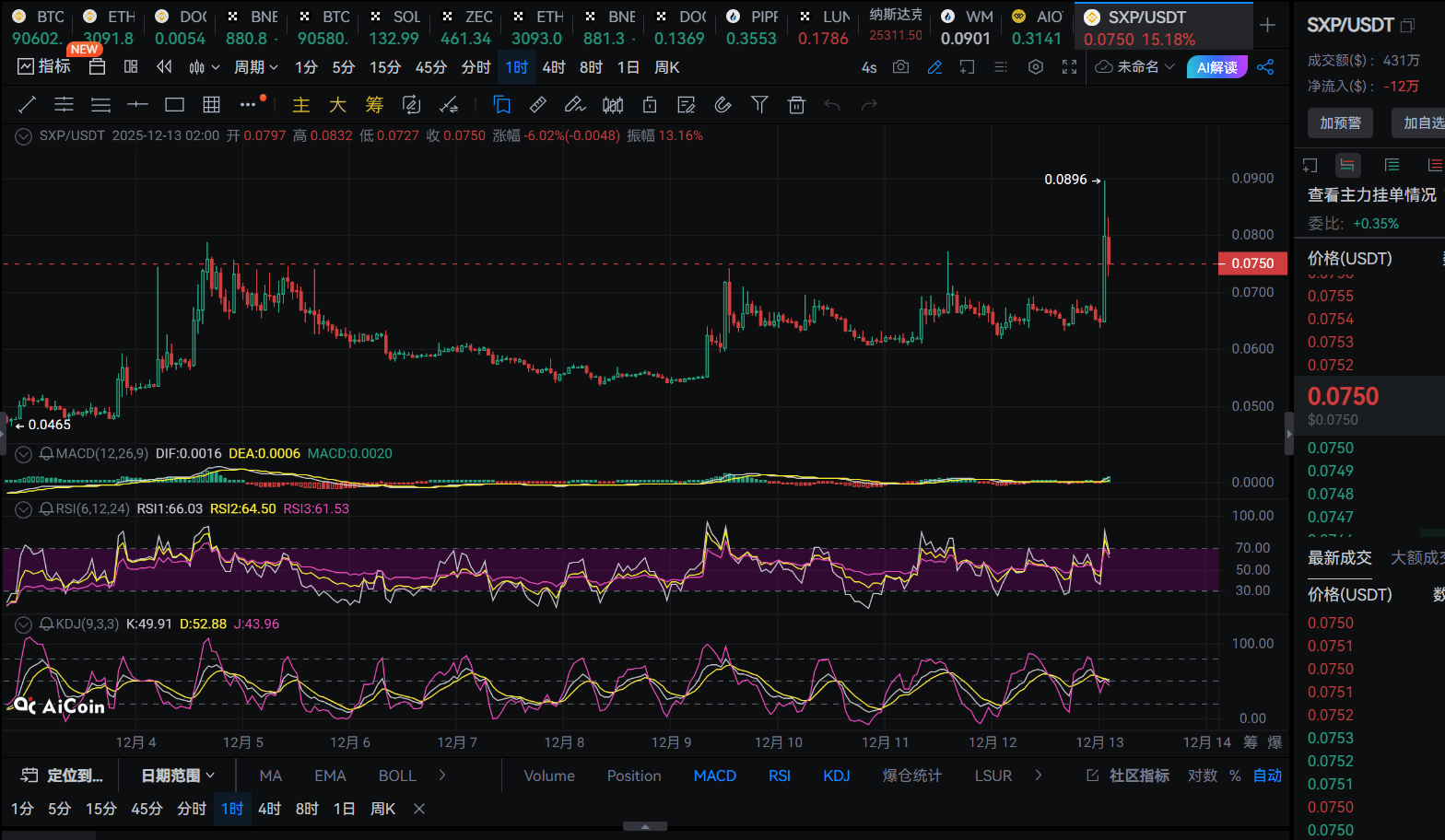This screenshot has height=840, width=1445.
Task: Click the 加预警 alert button
Action: (1340, 122)
